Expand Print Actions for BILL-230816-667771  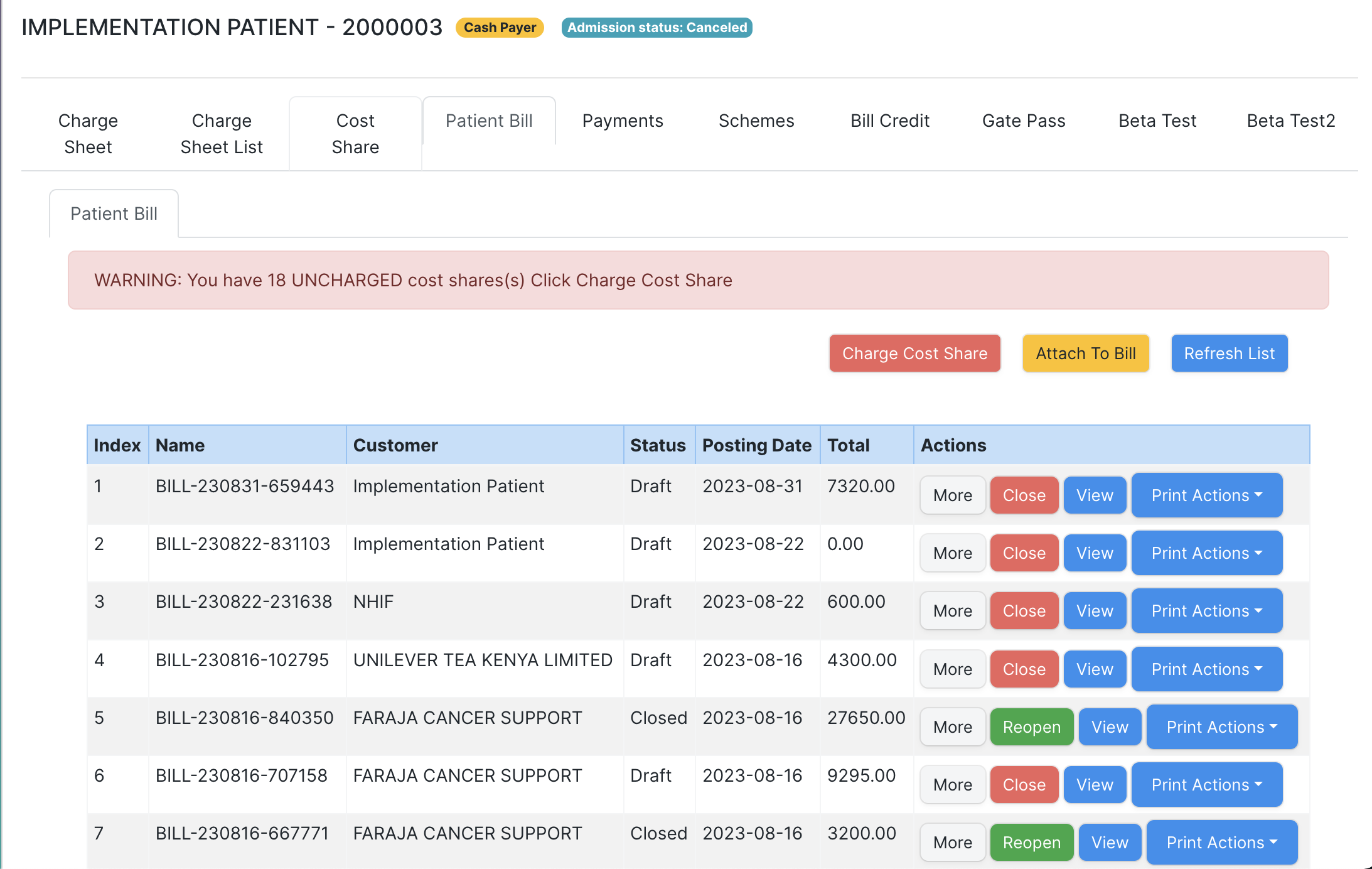pos(1222,843)
